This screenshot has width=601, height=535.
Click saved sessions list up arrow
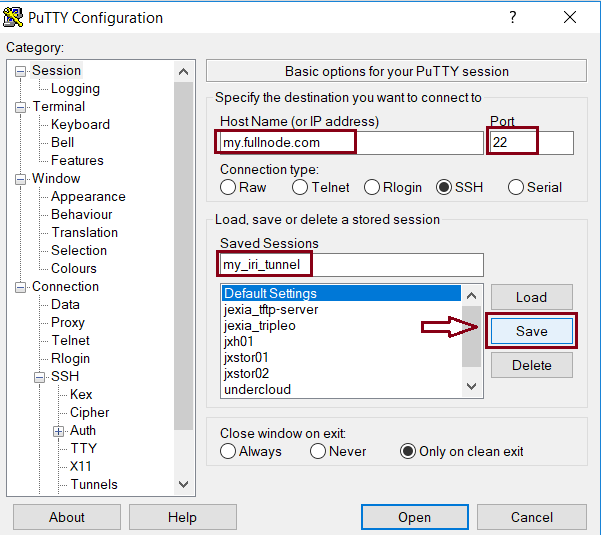pos(471,295)
